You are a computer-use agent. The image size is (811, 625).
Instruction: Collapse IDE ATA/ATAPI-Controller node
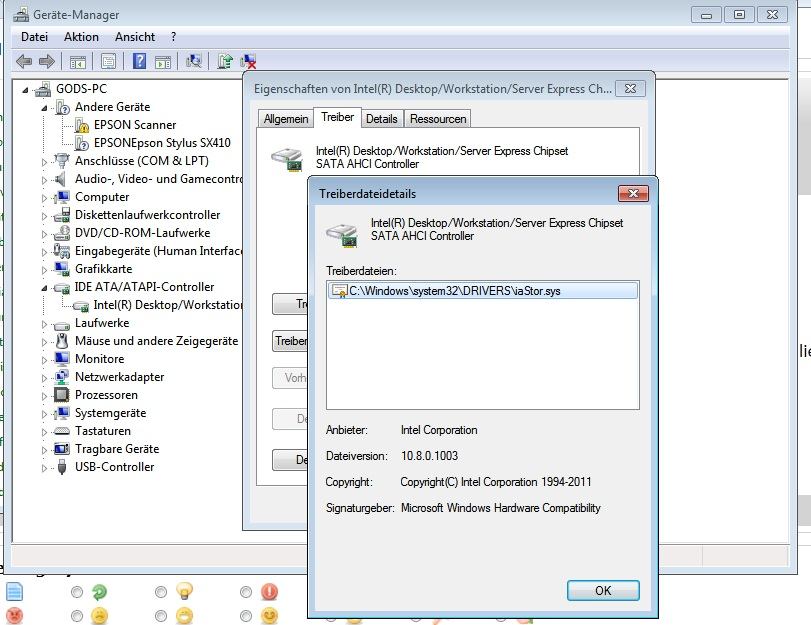tap(44, 288)
